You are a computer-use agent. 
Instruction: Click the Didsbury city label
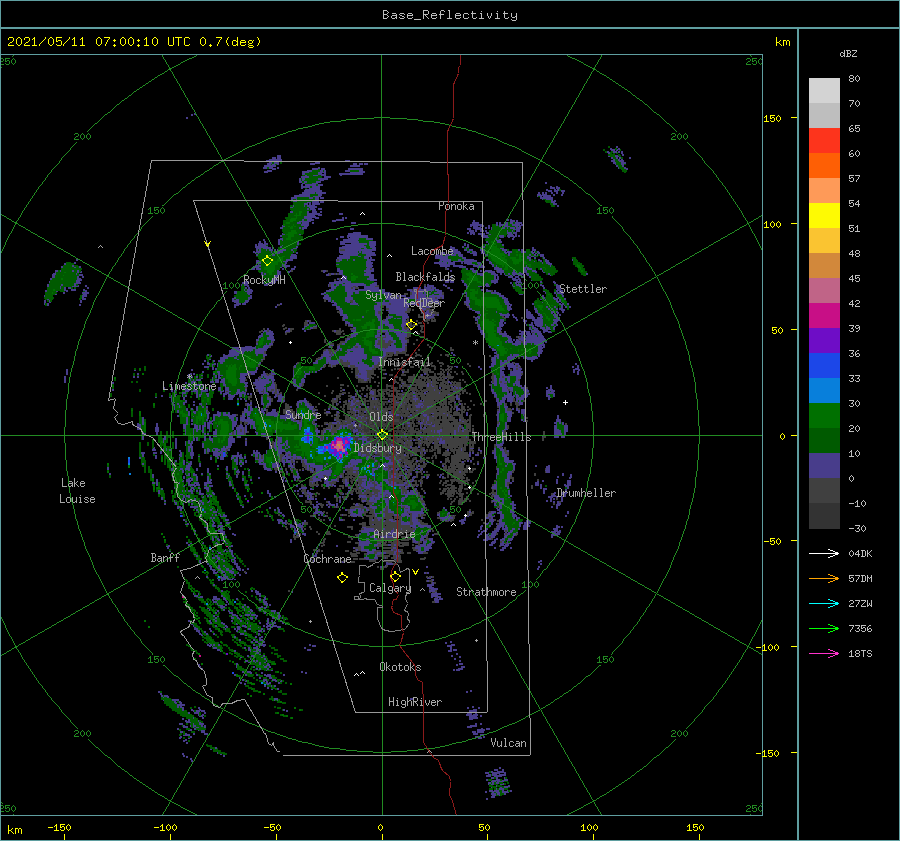pos(378,448)
